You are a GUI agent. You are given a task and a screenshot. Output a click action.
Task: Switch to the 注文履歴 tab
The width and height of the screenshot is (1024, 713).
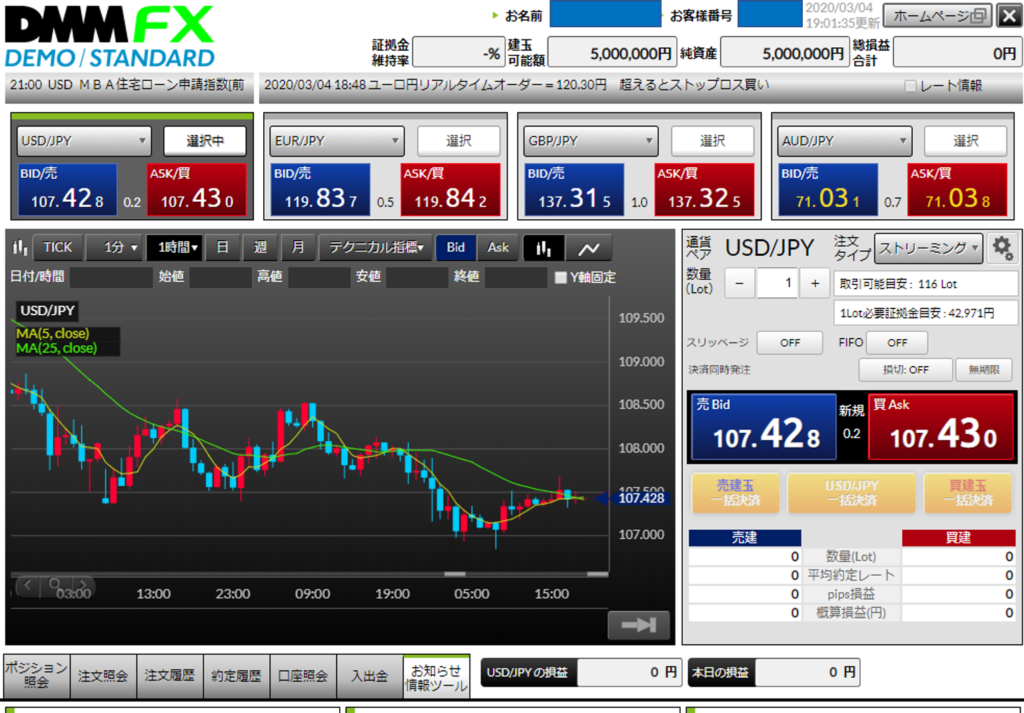pos(170,676)
